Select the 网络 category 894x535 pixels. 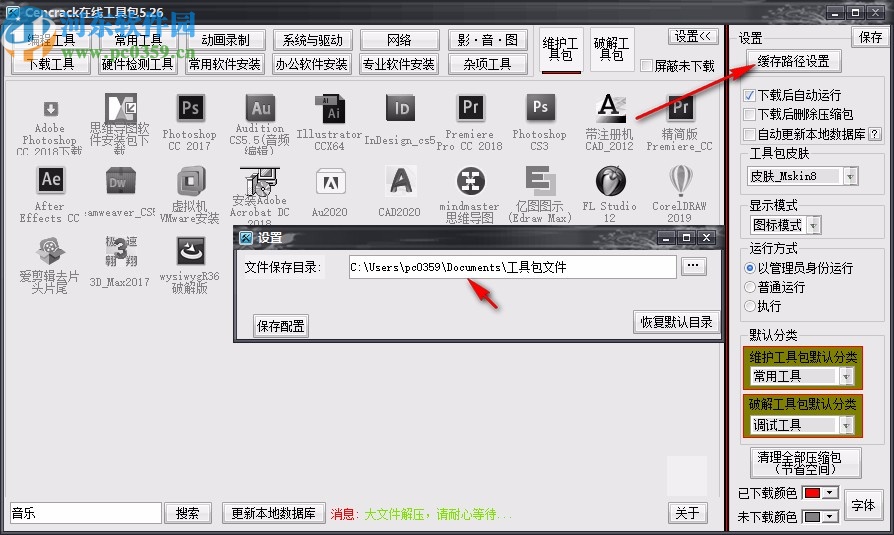click(399, 40)
